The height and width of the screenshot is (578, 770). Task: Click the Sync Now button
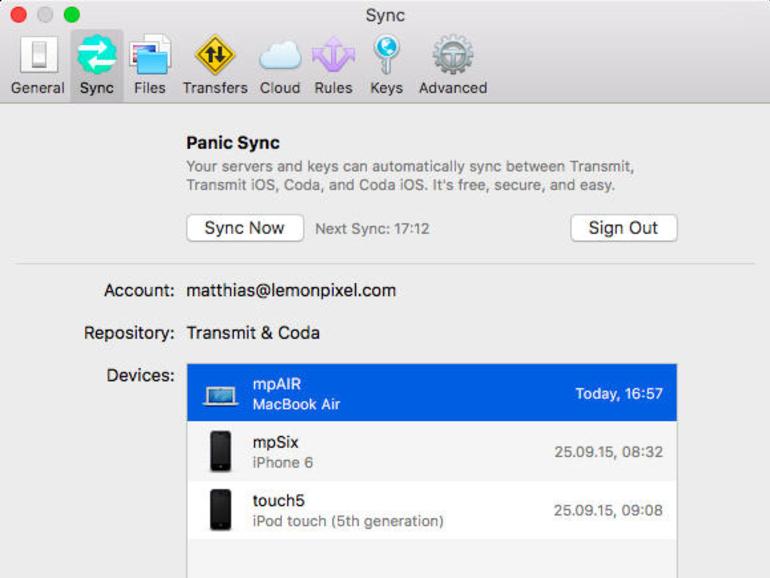click(x=245, y=228)
